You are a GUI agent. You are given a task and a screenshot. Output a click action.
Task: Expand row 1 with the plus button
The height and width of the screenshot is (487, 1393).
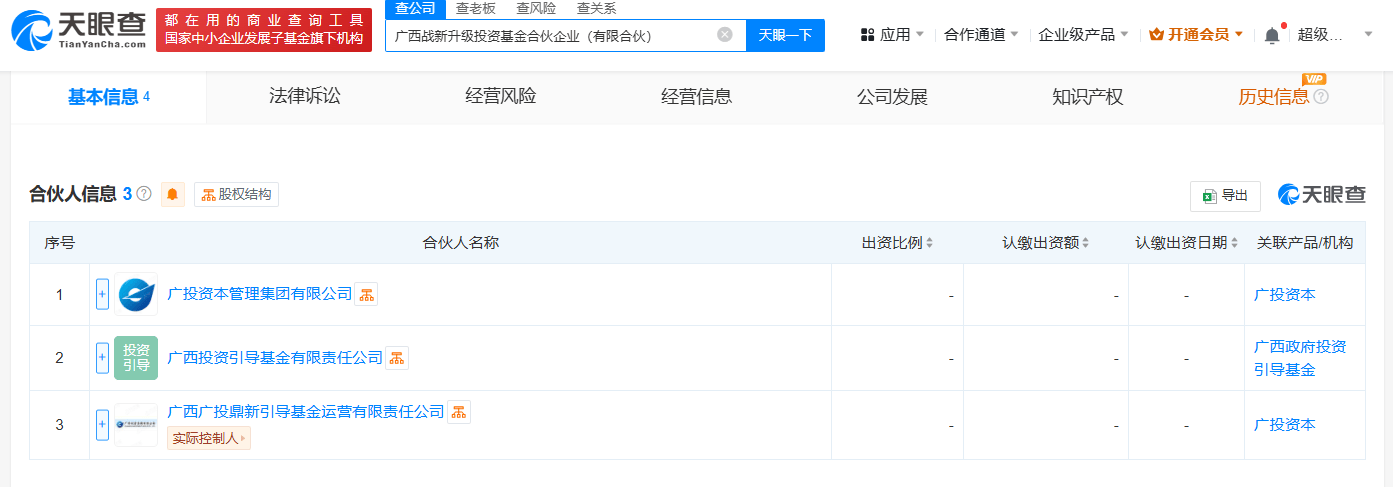(102, 294)
